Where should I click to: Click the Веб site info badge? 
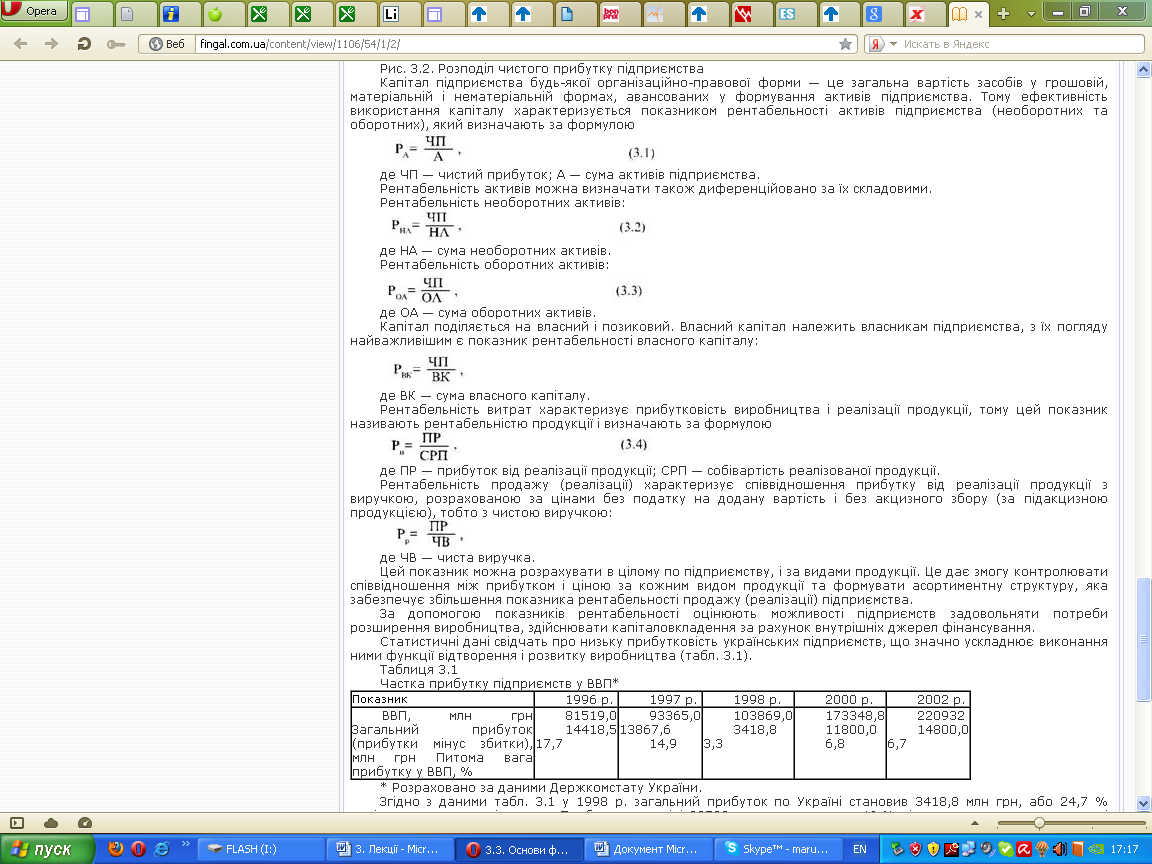pos(167,44)
